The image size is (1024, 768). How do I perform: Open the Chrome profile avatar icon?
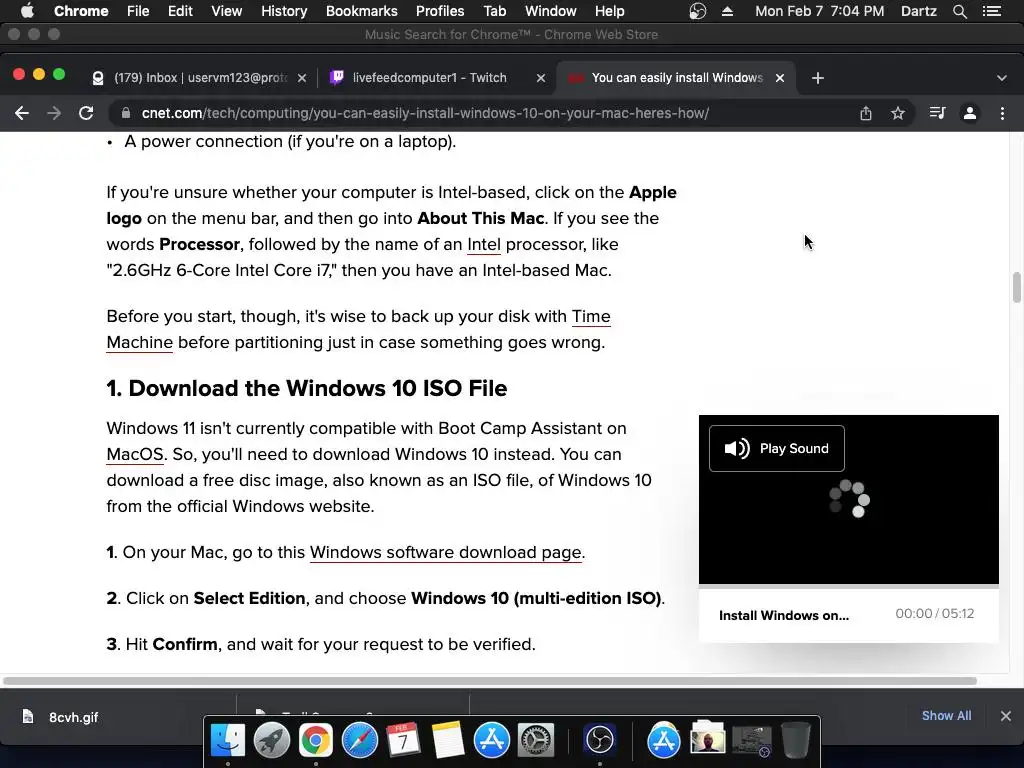tap(970, 113)
